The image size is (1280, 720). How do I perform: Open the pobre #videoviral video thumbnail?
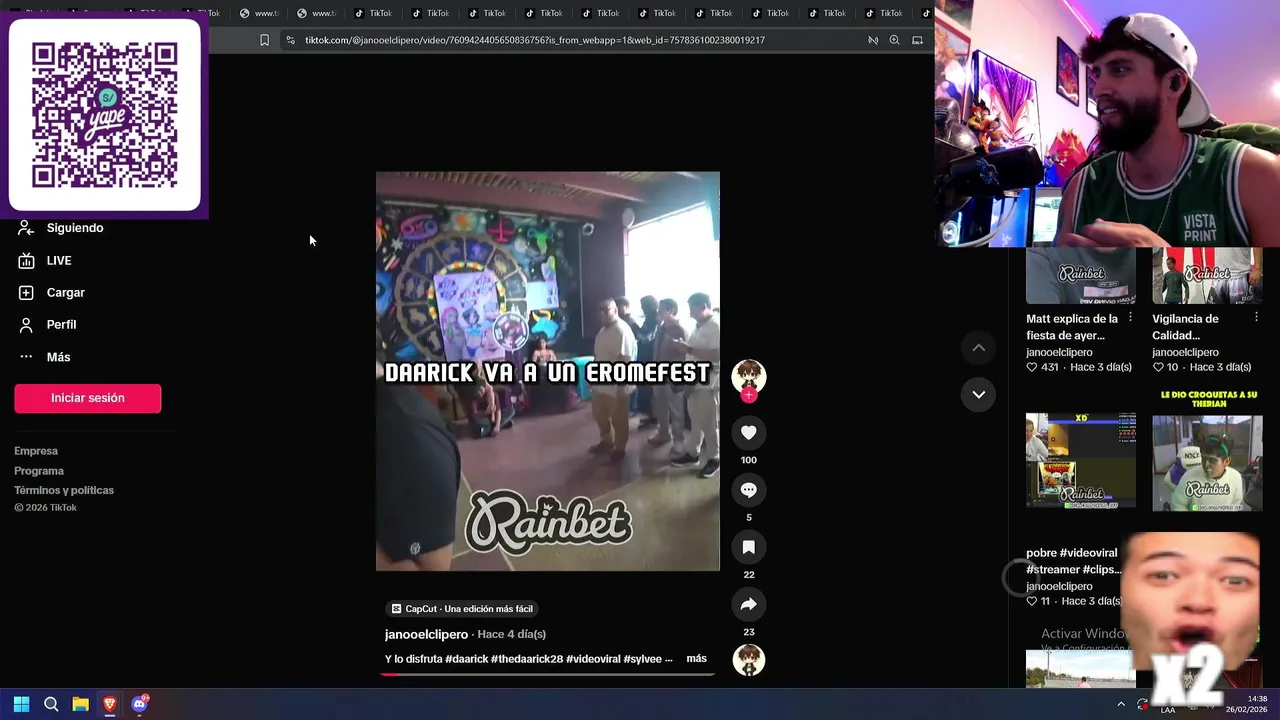click(1080, 462)
